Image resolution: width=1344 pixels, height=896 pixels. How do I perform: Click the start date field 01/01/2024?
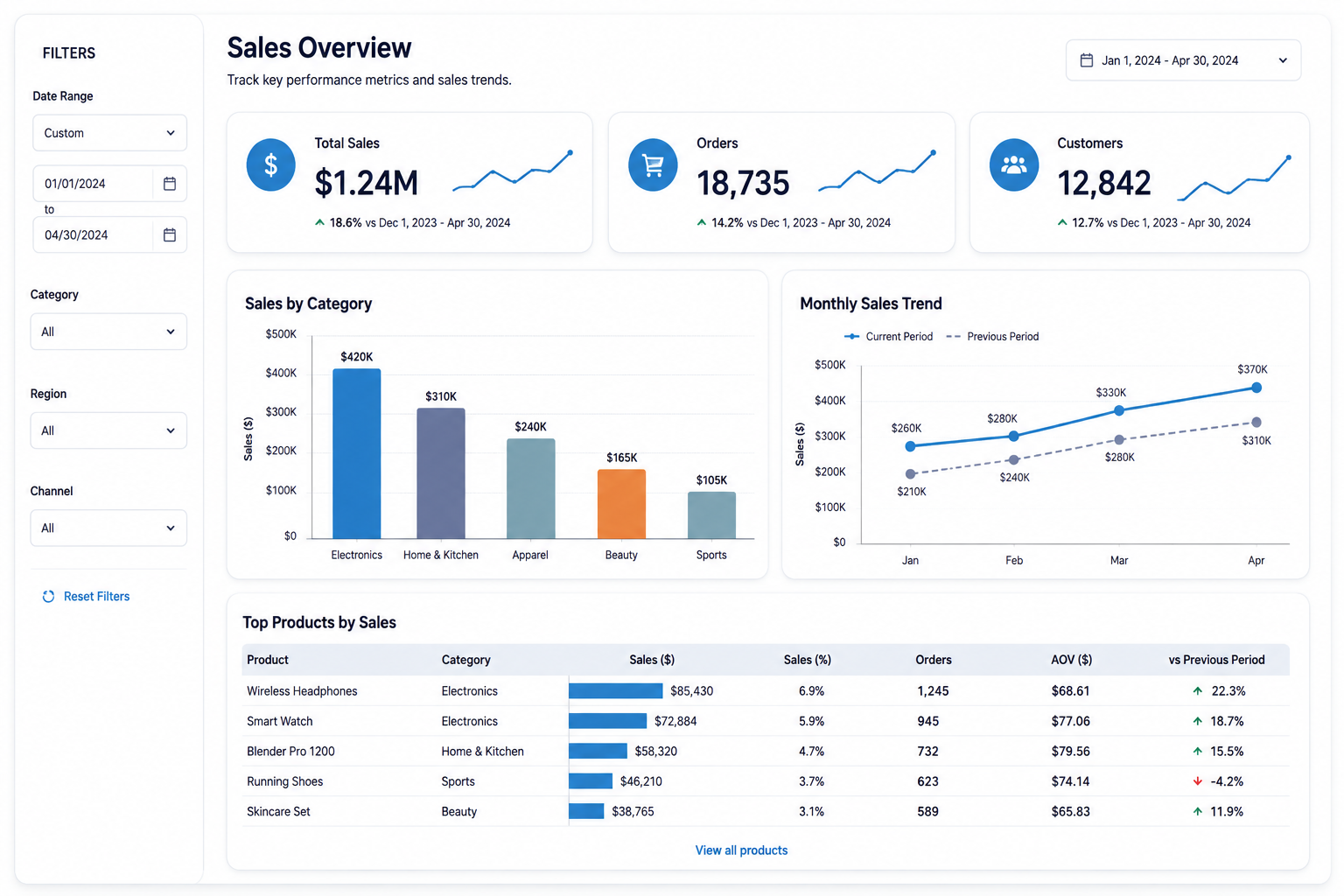point(109,184)
